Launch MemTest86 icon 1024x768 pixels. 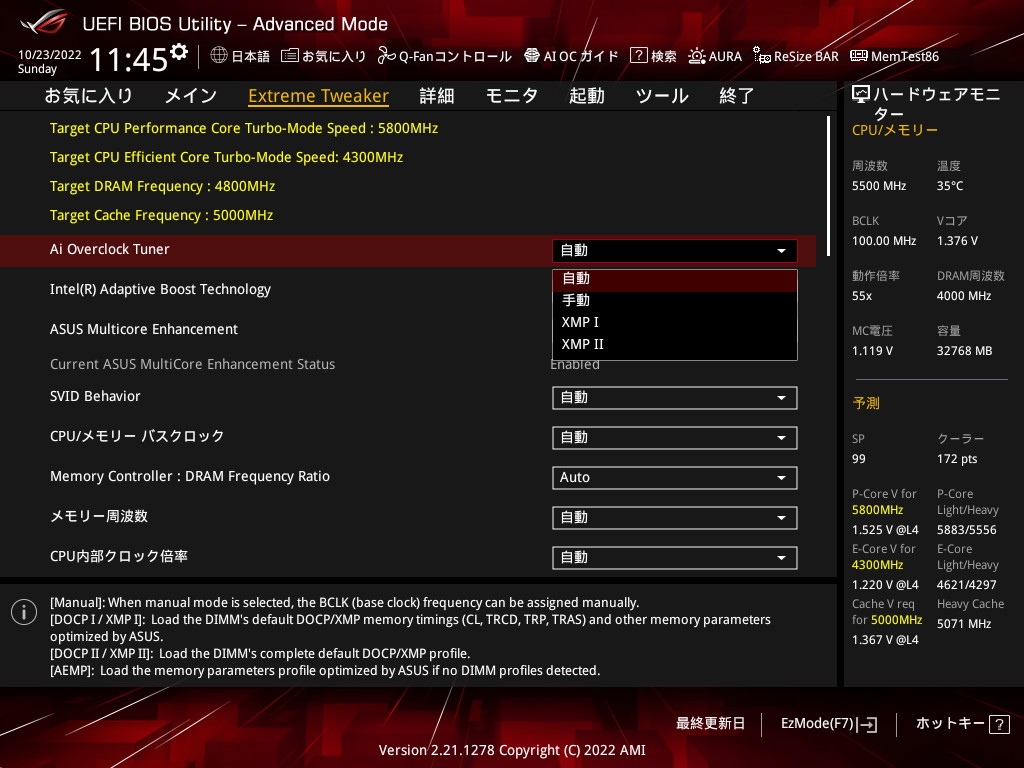859,56
